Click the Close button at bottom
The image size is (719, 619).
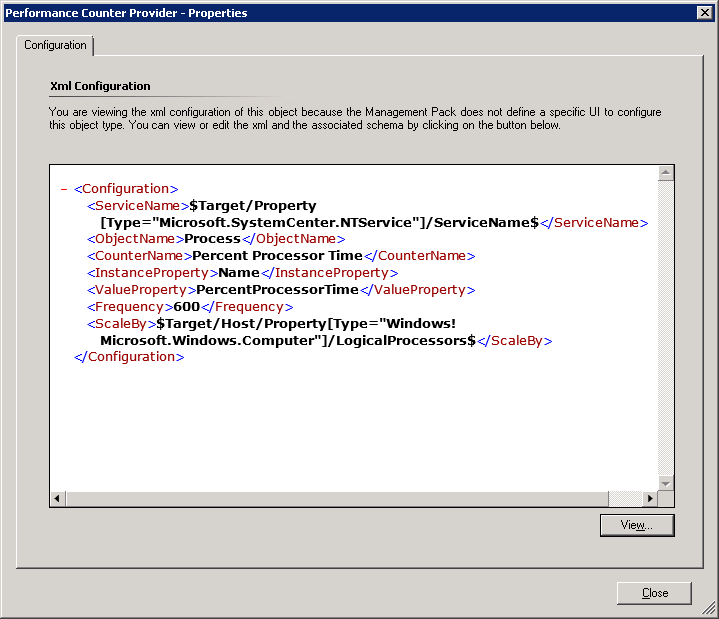coord(654,593)
